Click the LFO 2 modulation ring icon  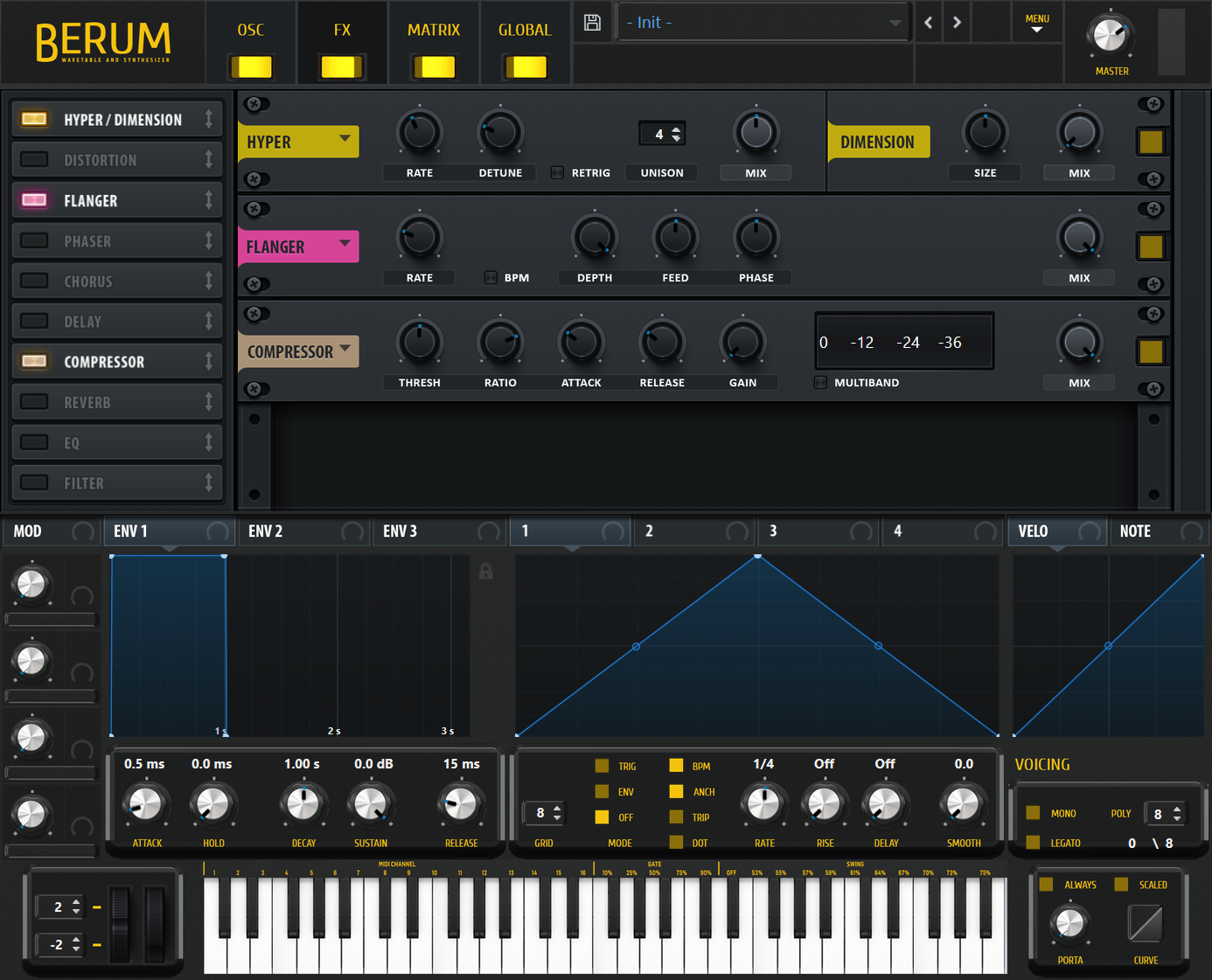click(737, 532)
